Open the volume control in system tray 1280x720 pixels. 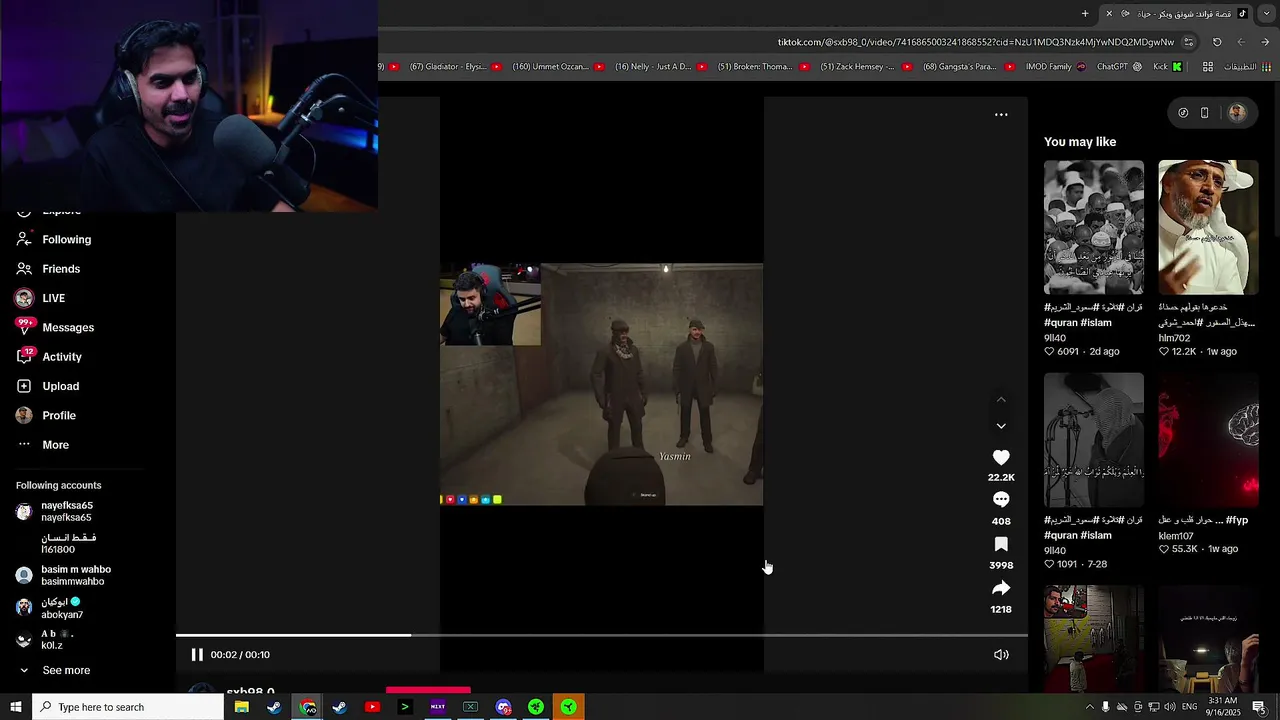click(x=1170, y=707)
